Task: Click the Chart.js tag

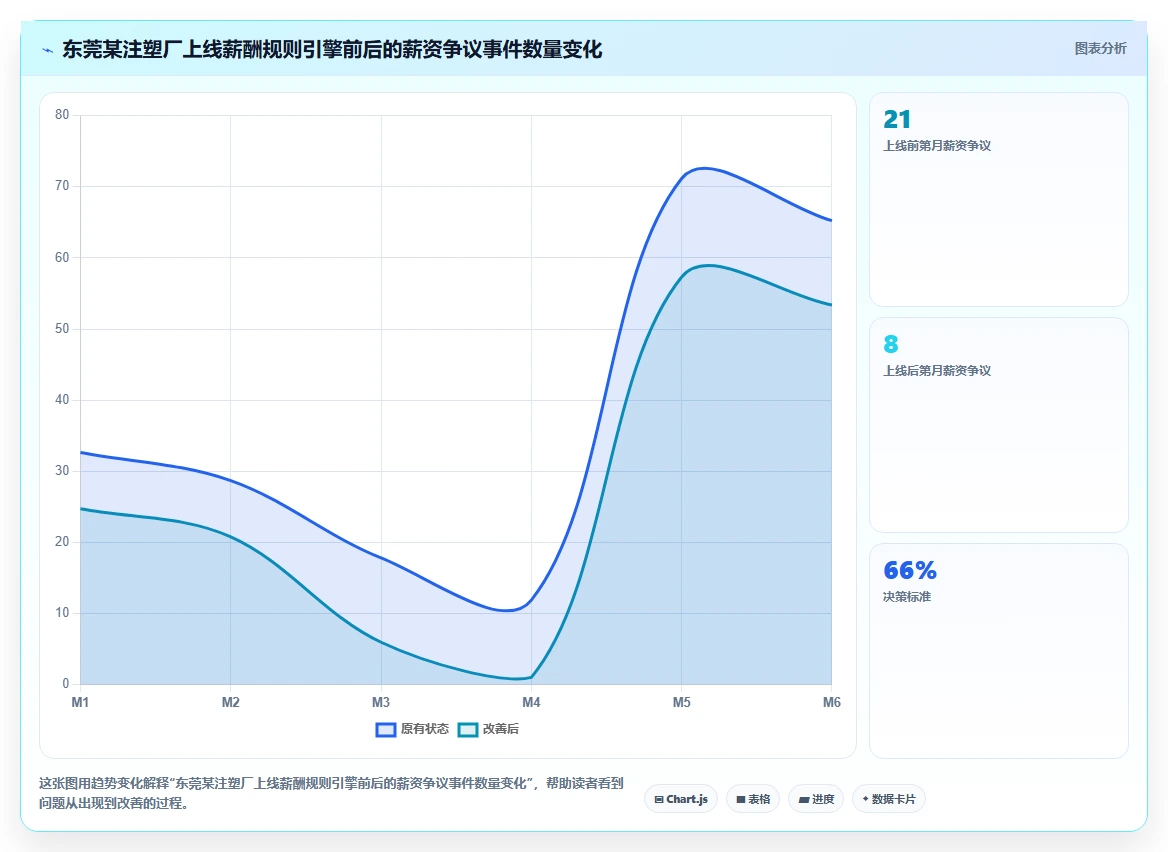Action: point(681,799)
